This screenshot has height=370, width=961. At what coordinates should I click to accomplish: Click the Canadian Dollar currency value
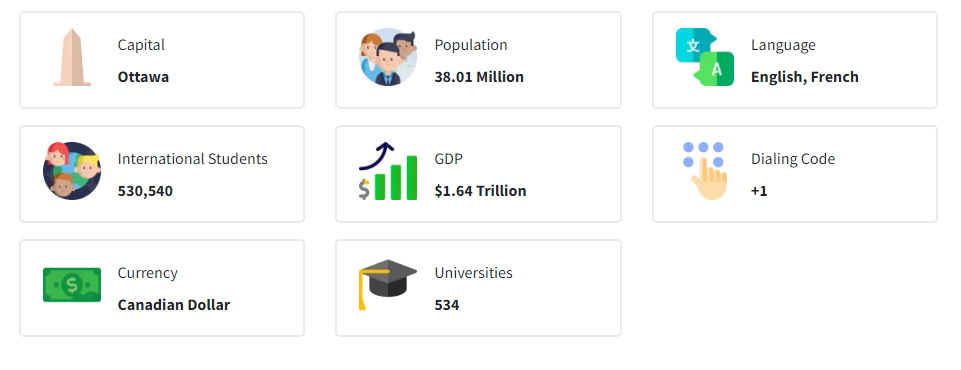174,305
